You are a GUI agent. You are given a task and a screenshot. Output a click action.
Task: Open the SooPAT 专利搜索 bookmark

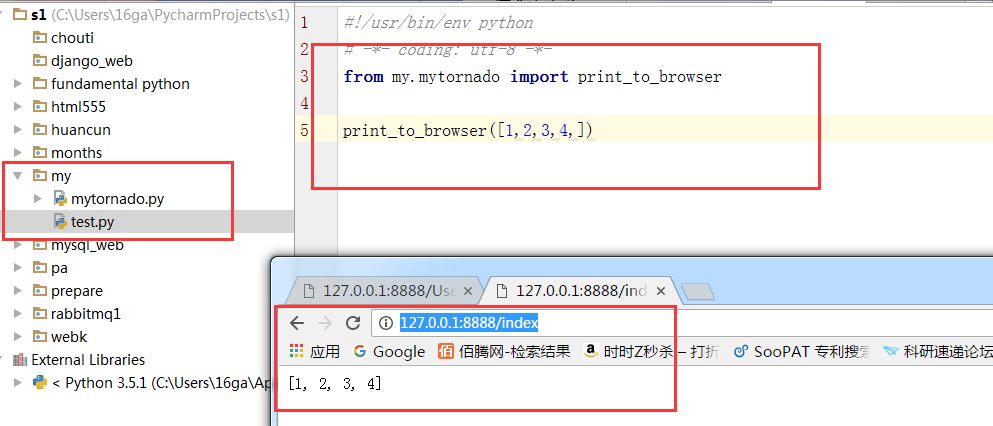tap(802, 351)
